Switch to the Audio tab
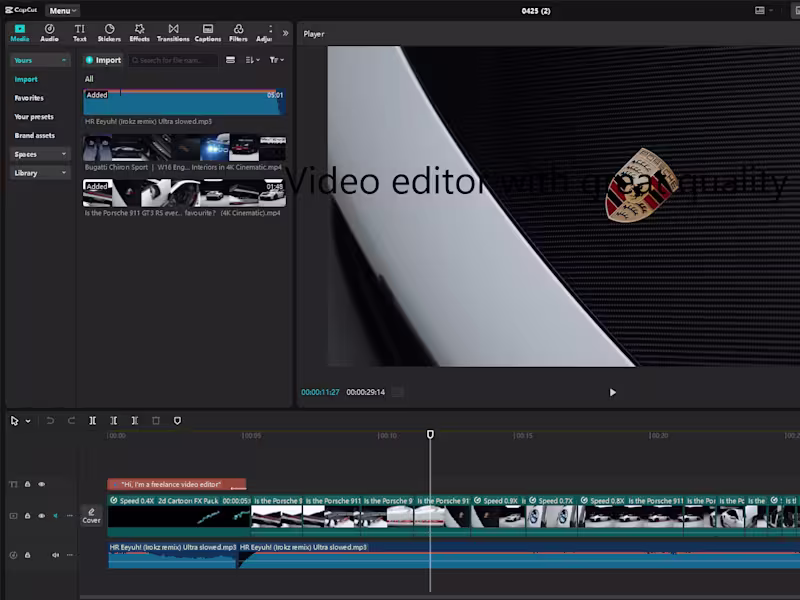The width and height of the screenshot is (800, 600). pyautogui.click(x=49, y=33)
